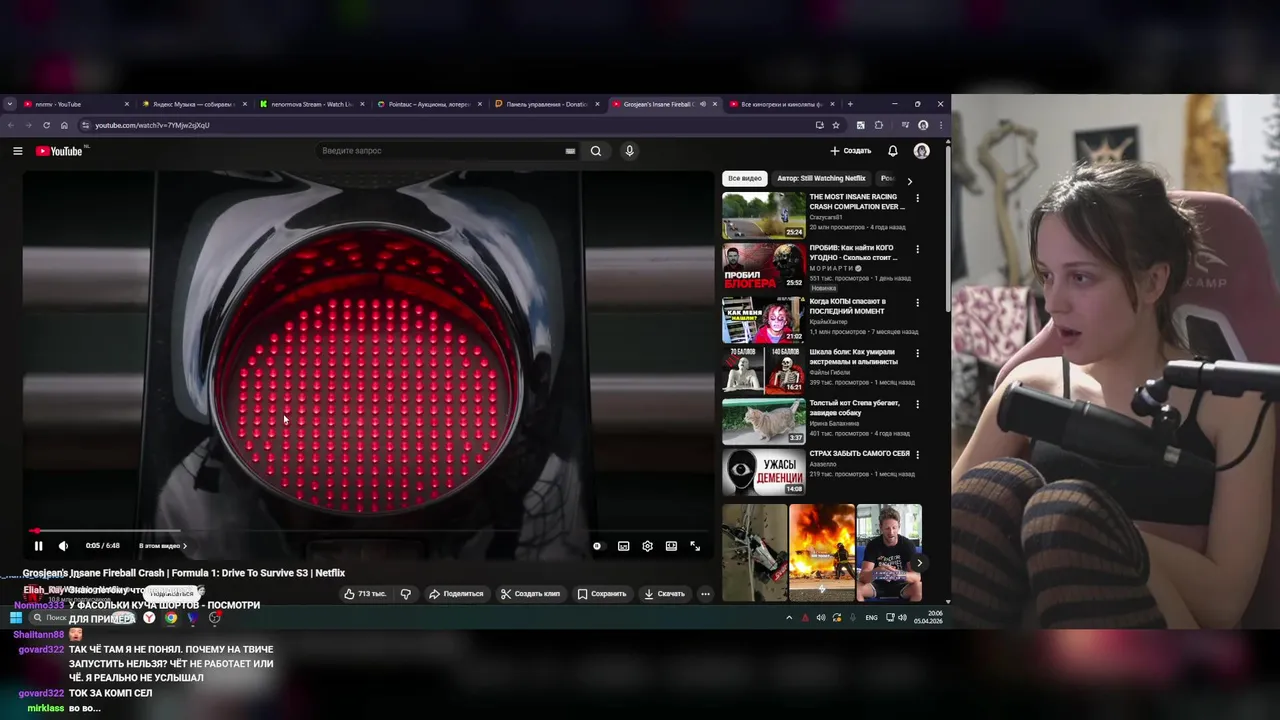Viewport: 1280px width, 720px height.
Task: Open YouTube notifications bell
Action: [x=893, y=151]
